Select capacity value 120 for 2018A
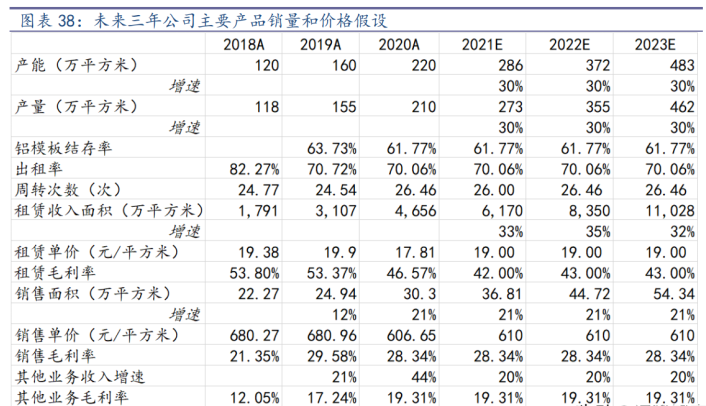The height and width of the screenshot is (406, 706). click(x=267, y=65)
